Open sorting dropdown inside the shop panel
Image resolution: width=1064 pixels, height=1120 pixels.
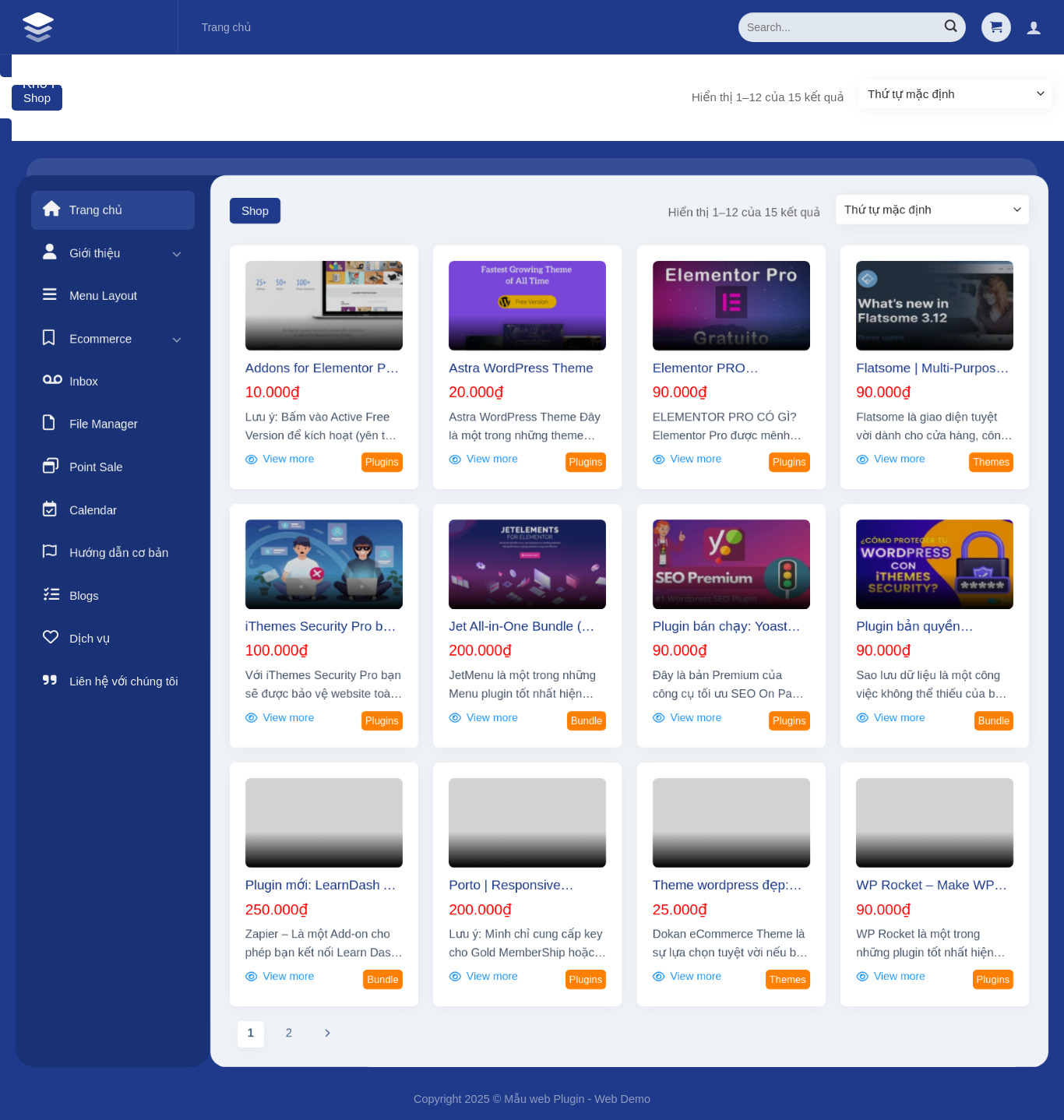932,210
